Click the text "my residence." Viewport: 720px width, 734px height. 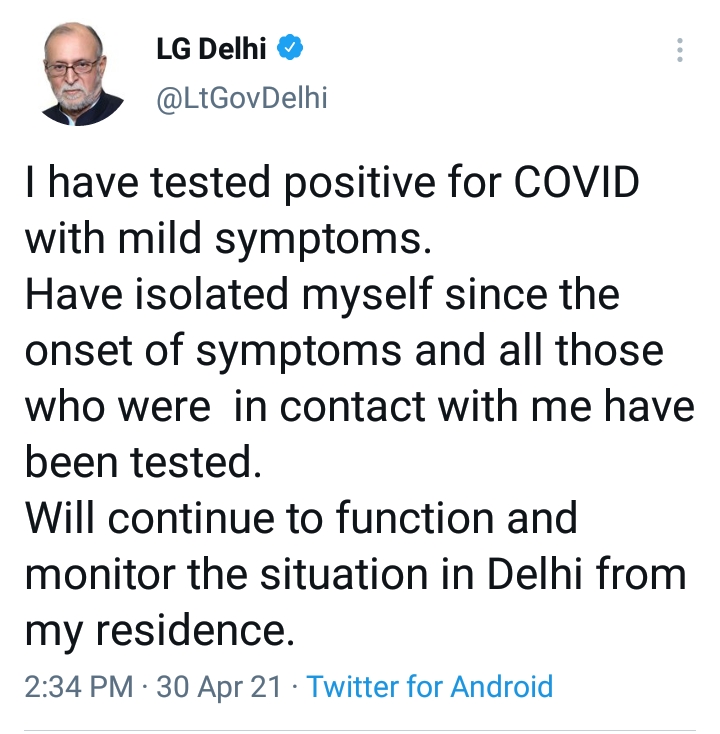pos(160,629)
